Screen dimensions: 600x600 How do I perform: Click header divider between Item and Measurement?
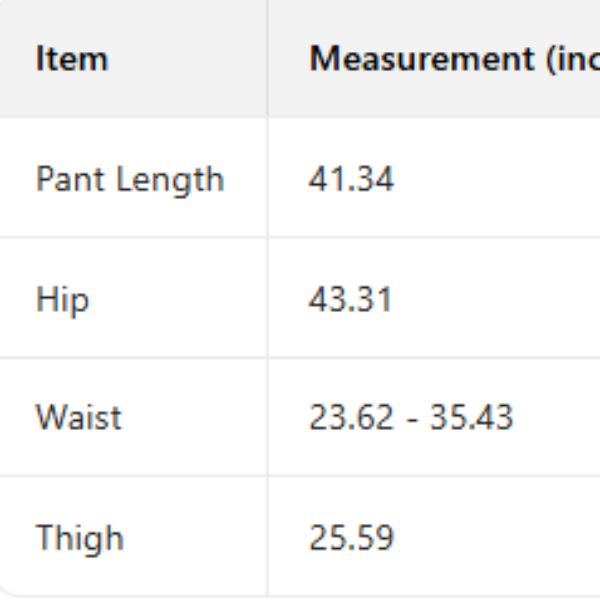click(x=267, y=59)
